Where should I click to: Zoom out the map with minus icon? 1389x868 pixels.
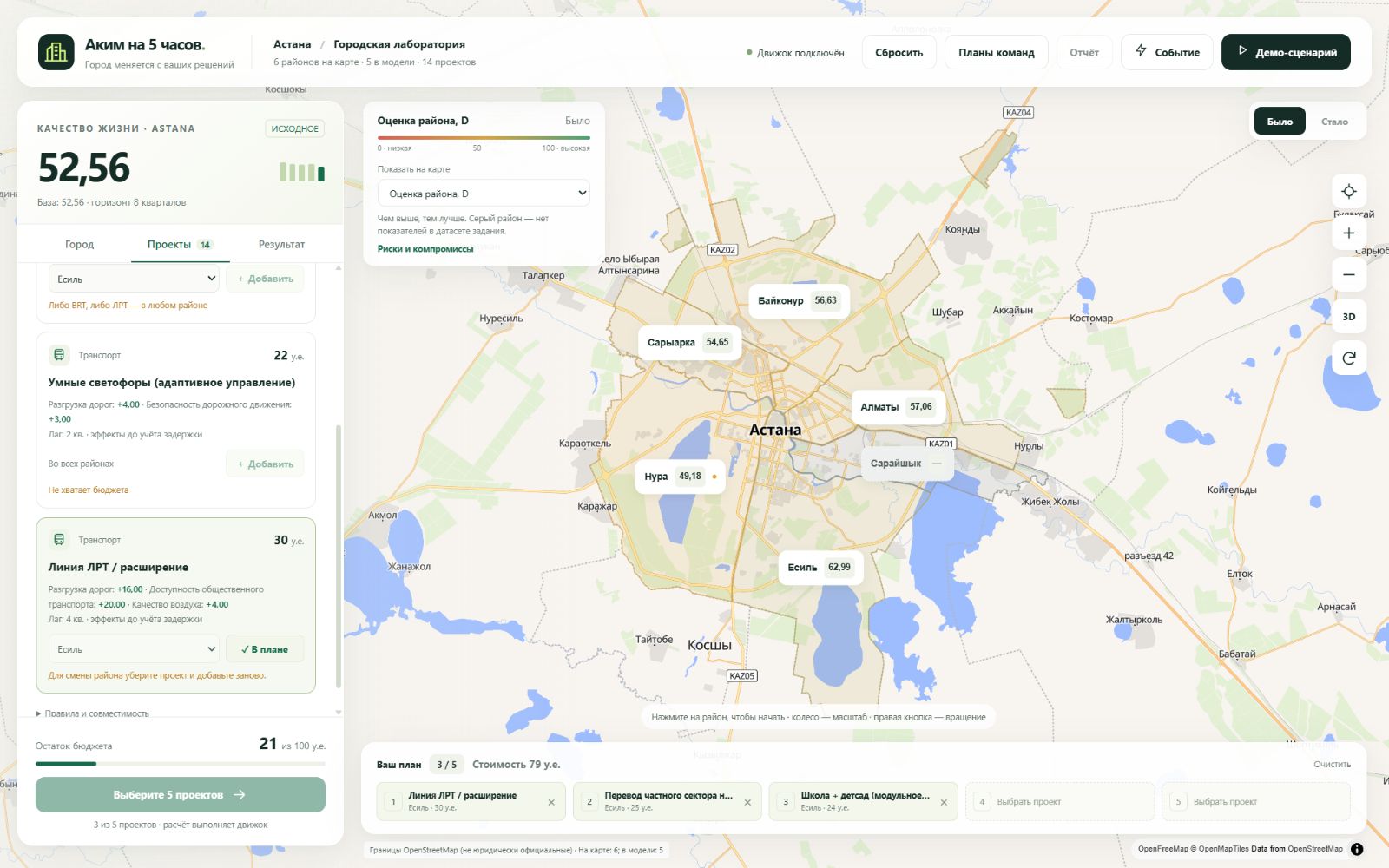click(x=1348, y=274)
